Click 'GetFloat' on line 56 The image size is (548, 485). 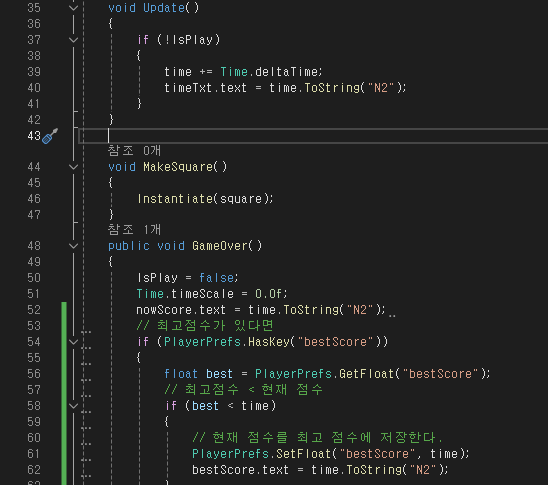[367, 374]
